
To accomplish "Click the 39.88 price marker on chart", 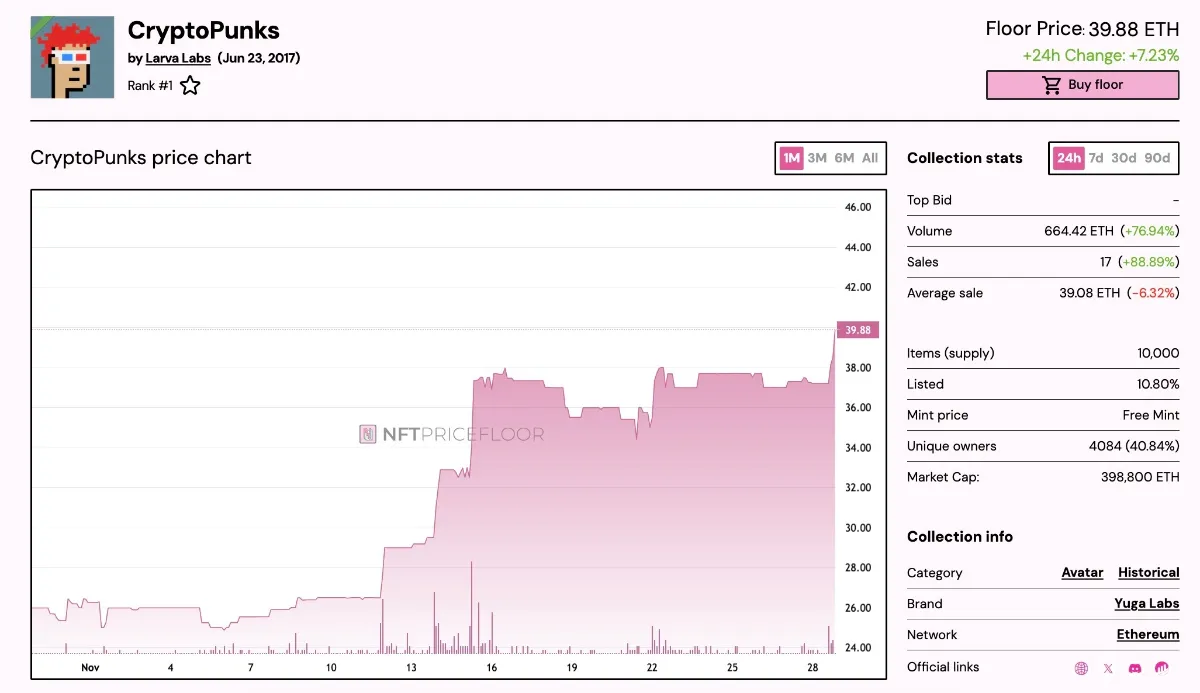I will pyautogui.click(x=858, y=330).
